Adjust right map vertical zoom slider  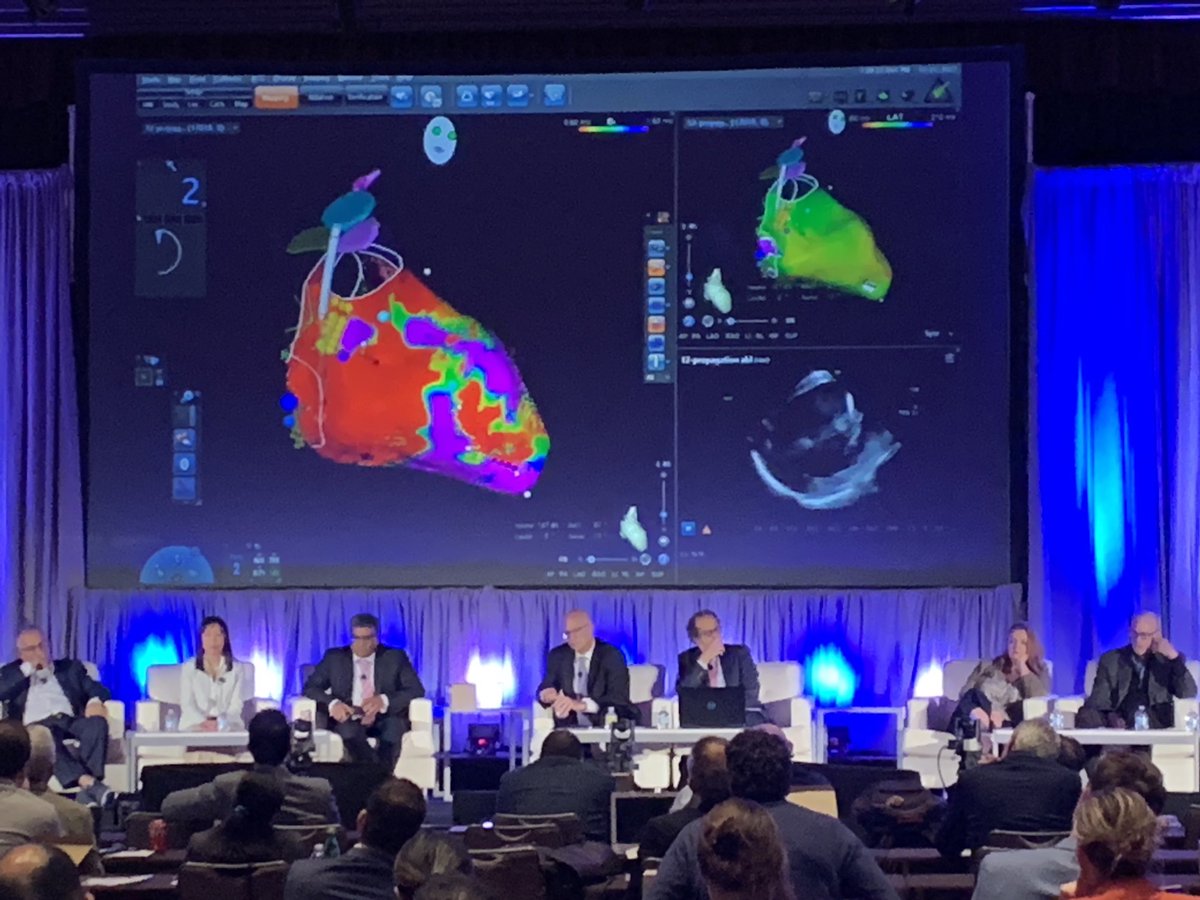[689, 263]
